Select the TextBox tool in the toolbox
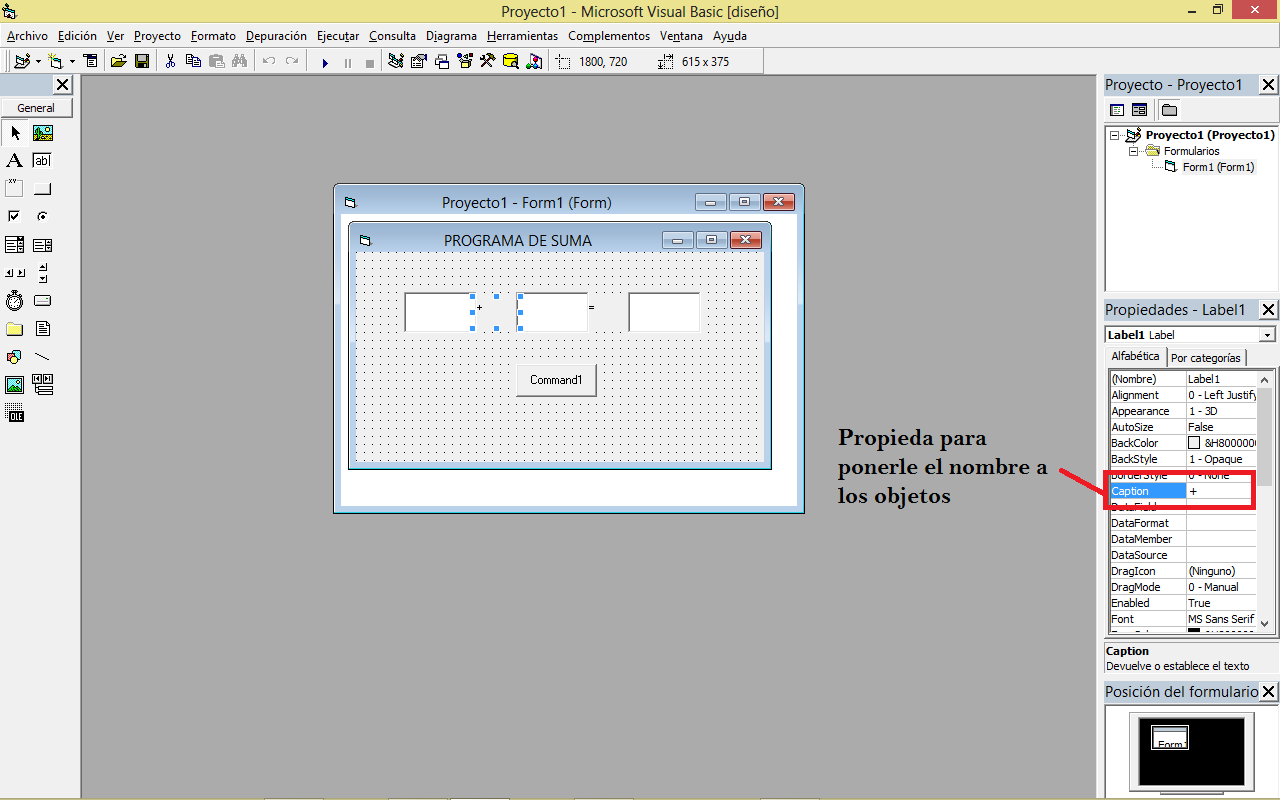This screenshot has width=1280, height=800. tap(42, 160)
